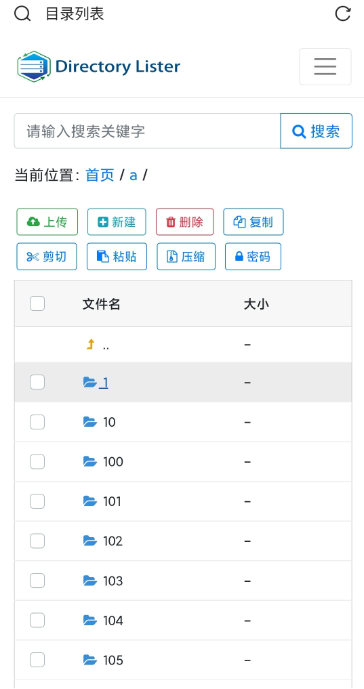Click the 密码 lock password button

253,256
